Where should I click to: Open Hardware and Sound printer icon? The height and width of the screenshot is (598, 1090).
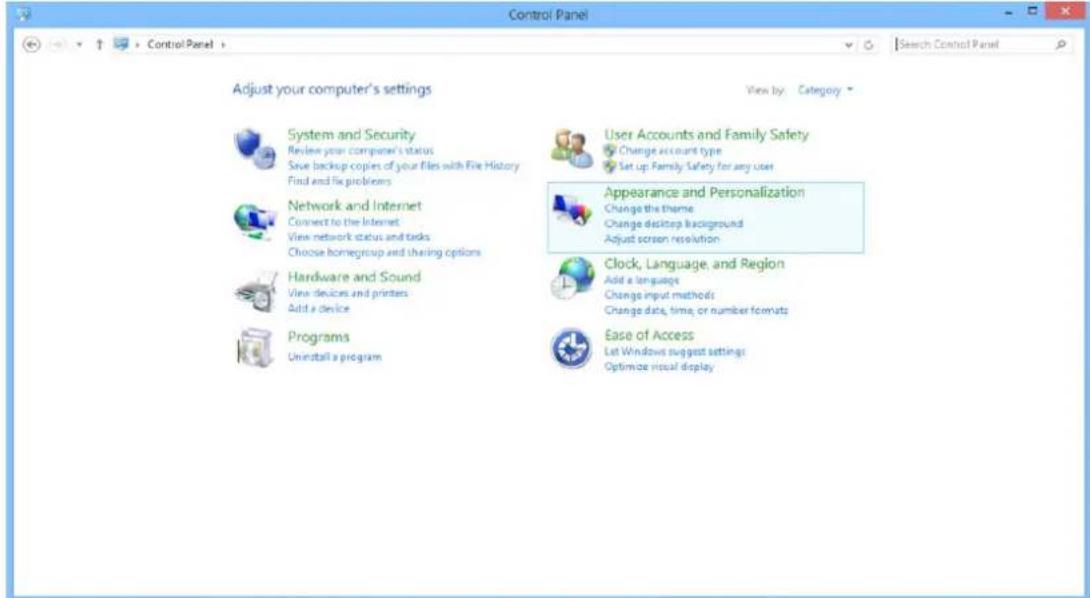(x=254, y=292)
